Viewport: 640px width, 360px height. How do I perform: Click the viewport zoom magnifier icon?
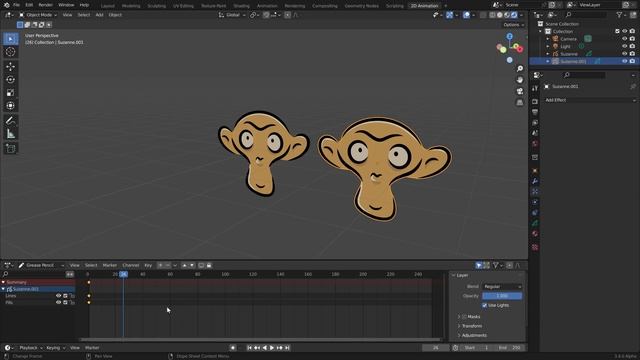pyautogui.click(x=520, y=69)
